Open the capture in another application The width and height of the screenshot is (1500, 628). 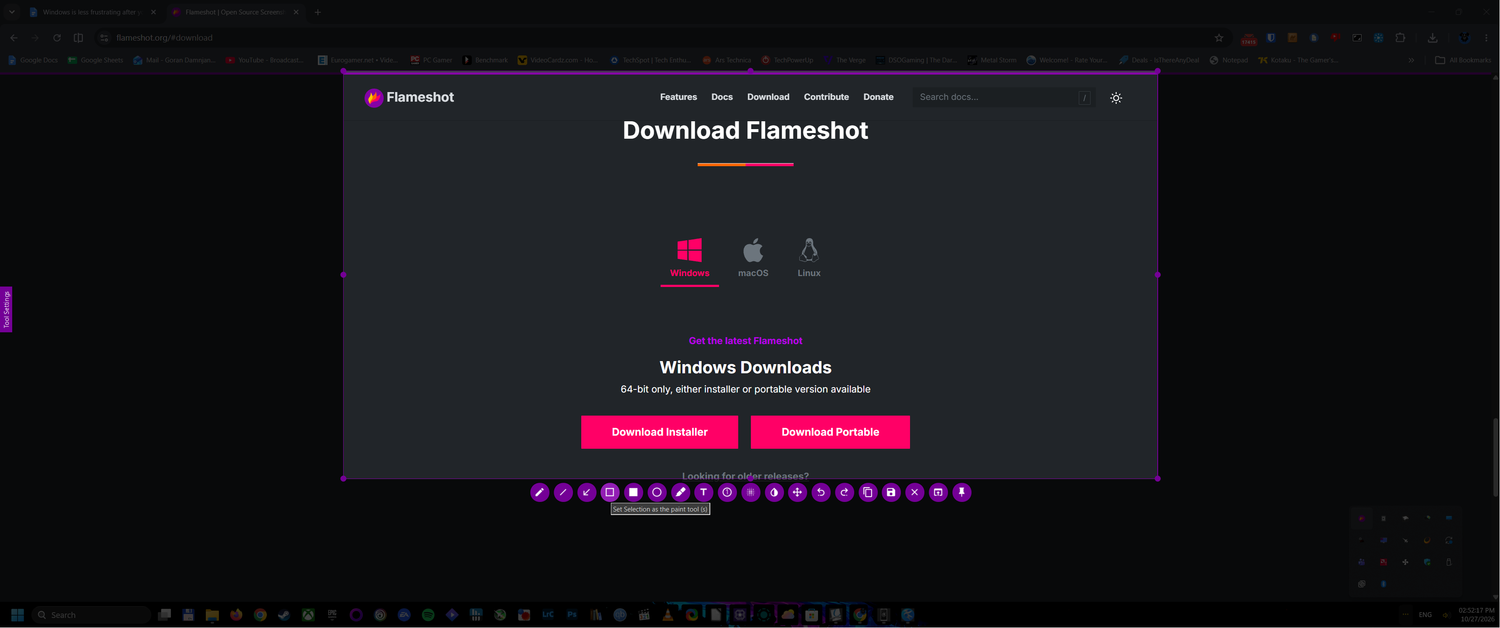(x=938, y=492)
